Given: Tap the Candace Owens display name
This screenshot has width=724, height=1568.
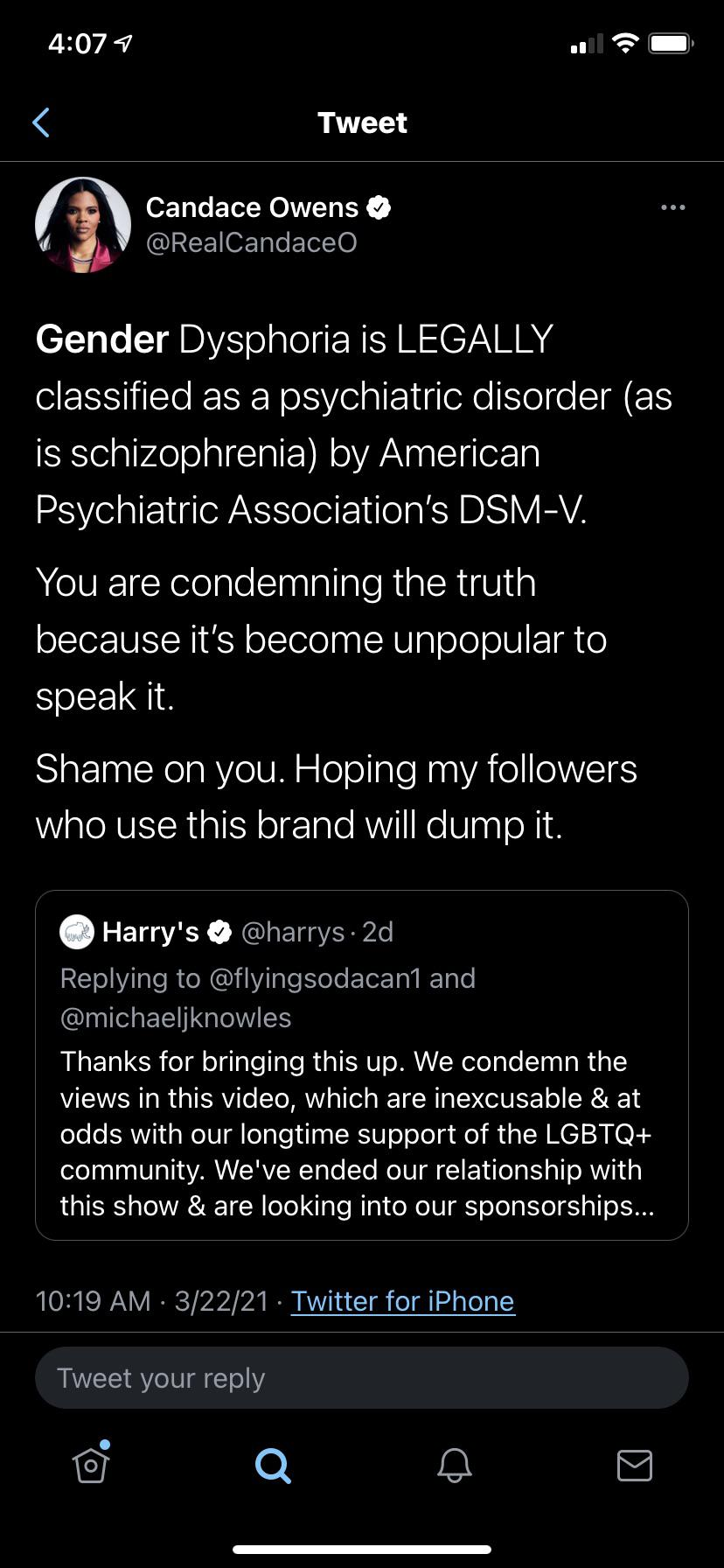Looking at the screenshot, I should click(252, 207).
